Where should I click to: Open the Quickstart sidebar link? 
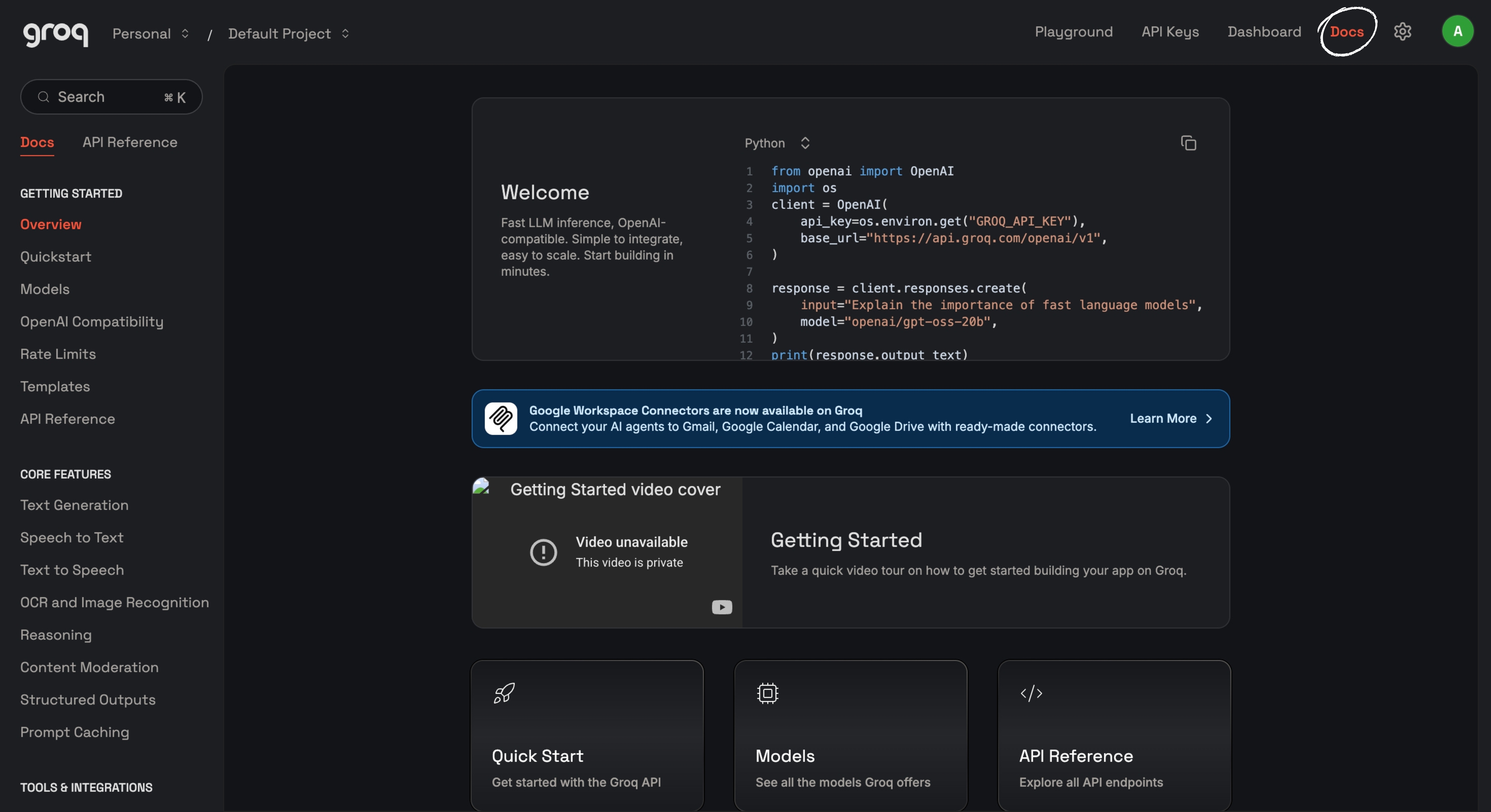tap(56, 257)
